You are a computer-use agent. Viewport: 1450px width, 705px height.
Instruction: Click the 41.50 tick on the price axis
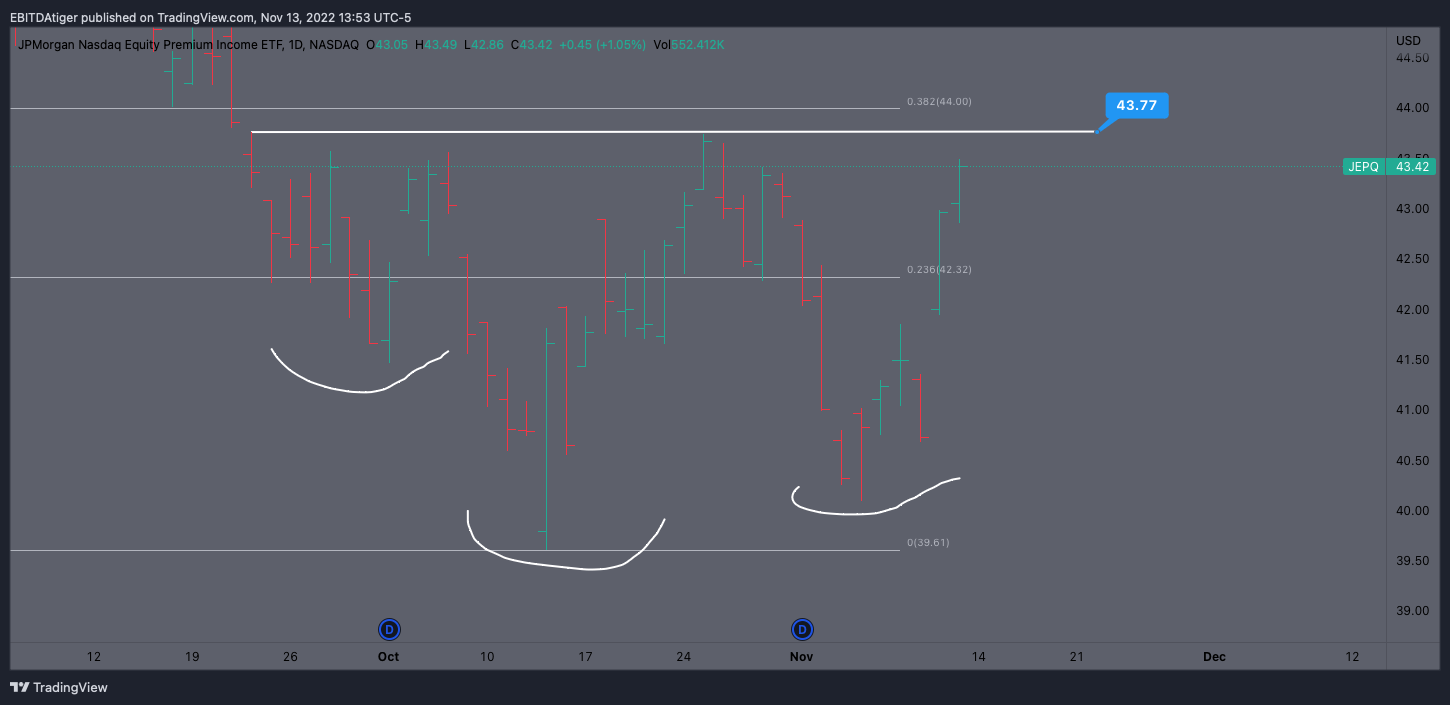tap(1412, 360)
